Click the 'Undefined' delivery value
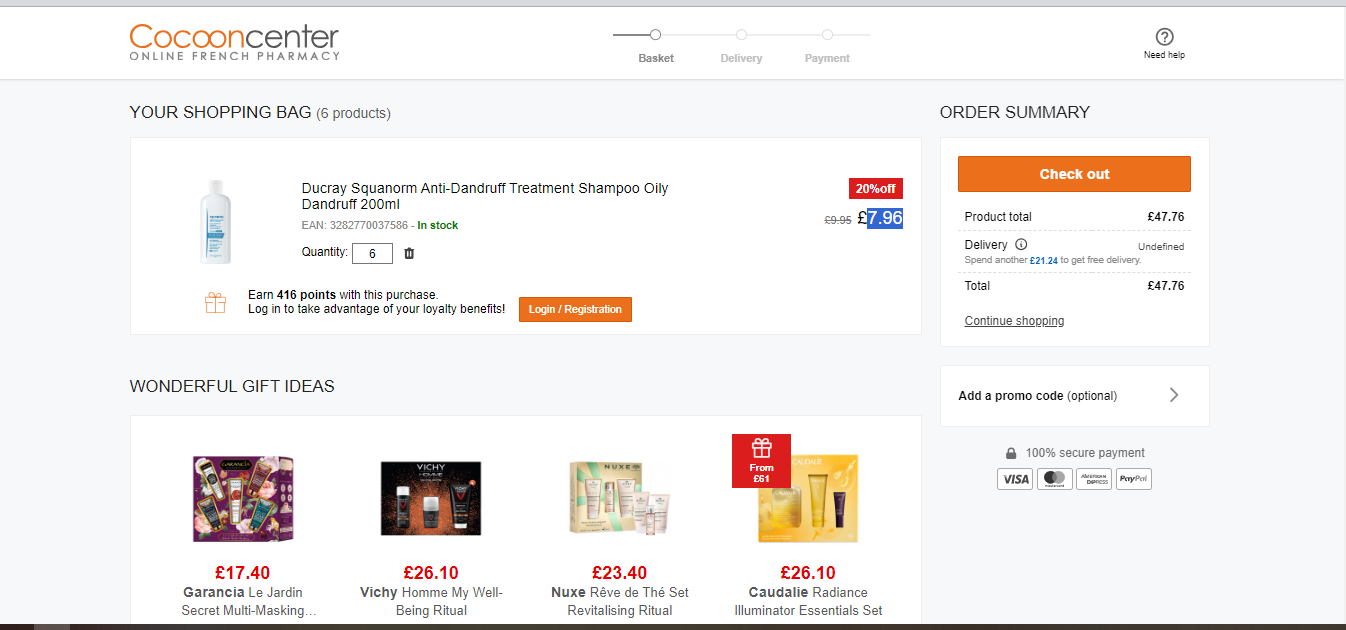Viewport: 1346px width, 630px height. [x=1161, y=246]
